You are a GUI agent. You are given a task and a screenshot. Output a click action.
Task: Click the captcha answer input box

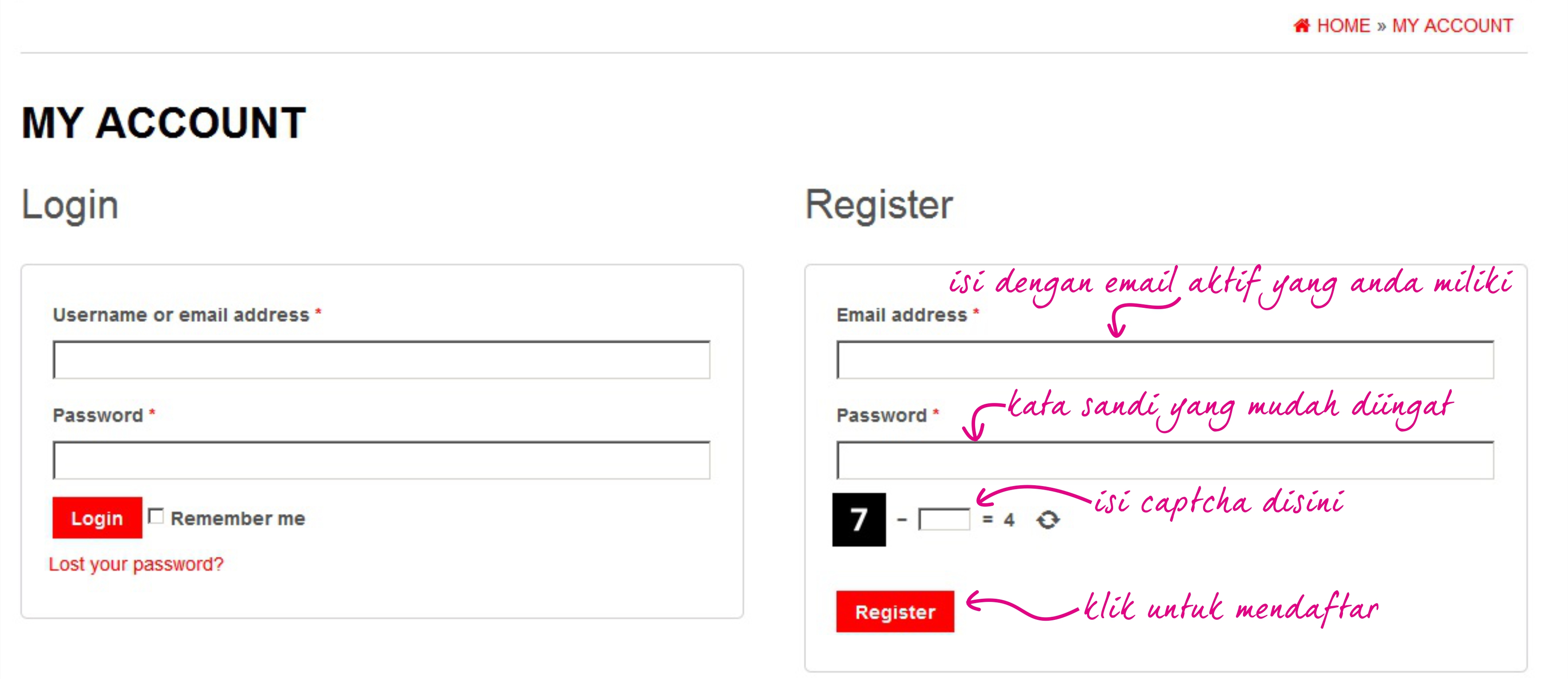pos(944,520)
